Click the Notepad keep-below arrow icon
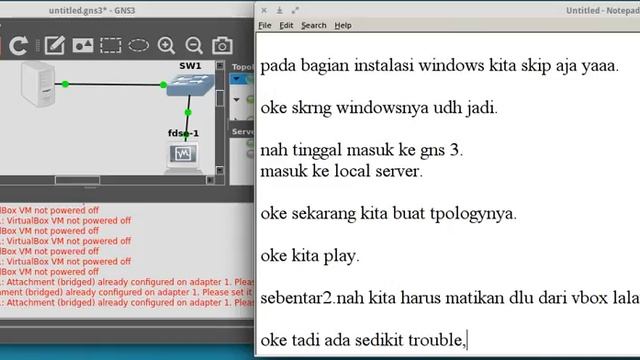This screenshot has height=360, width=640. click(280, 10)
